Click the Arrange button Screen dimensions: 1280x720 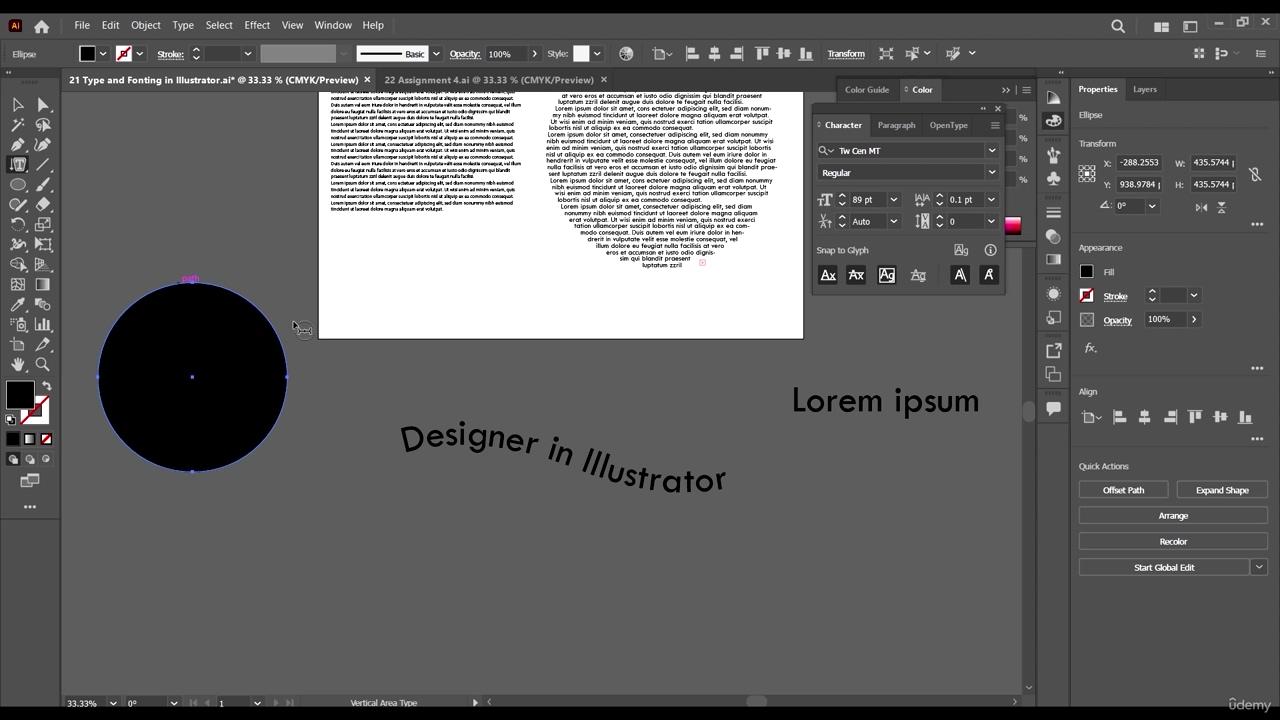pos(1173,516)
